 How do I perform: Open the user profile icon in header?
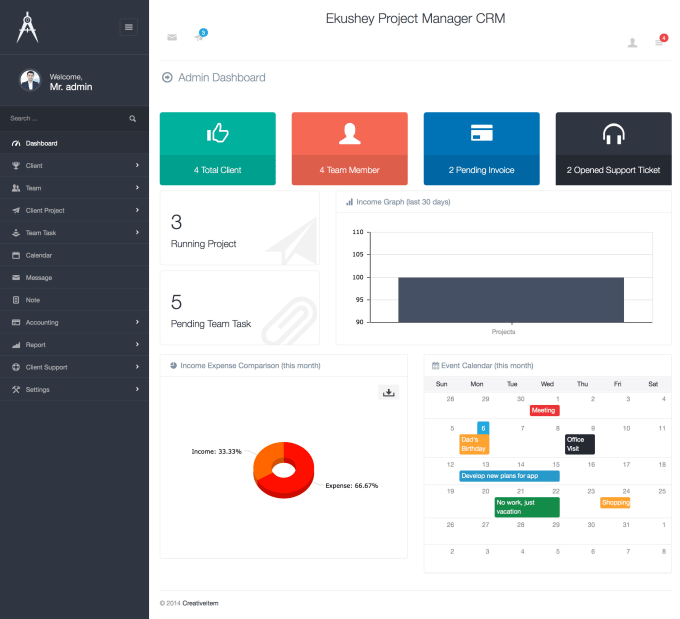pos(632,43)
